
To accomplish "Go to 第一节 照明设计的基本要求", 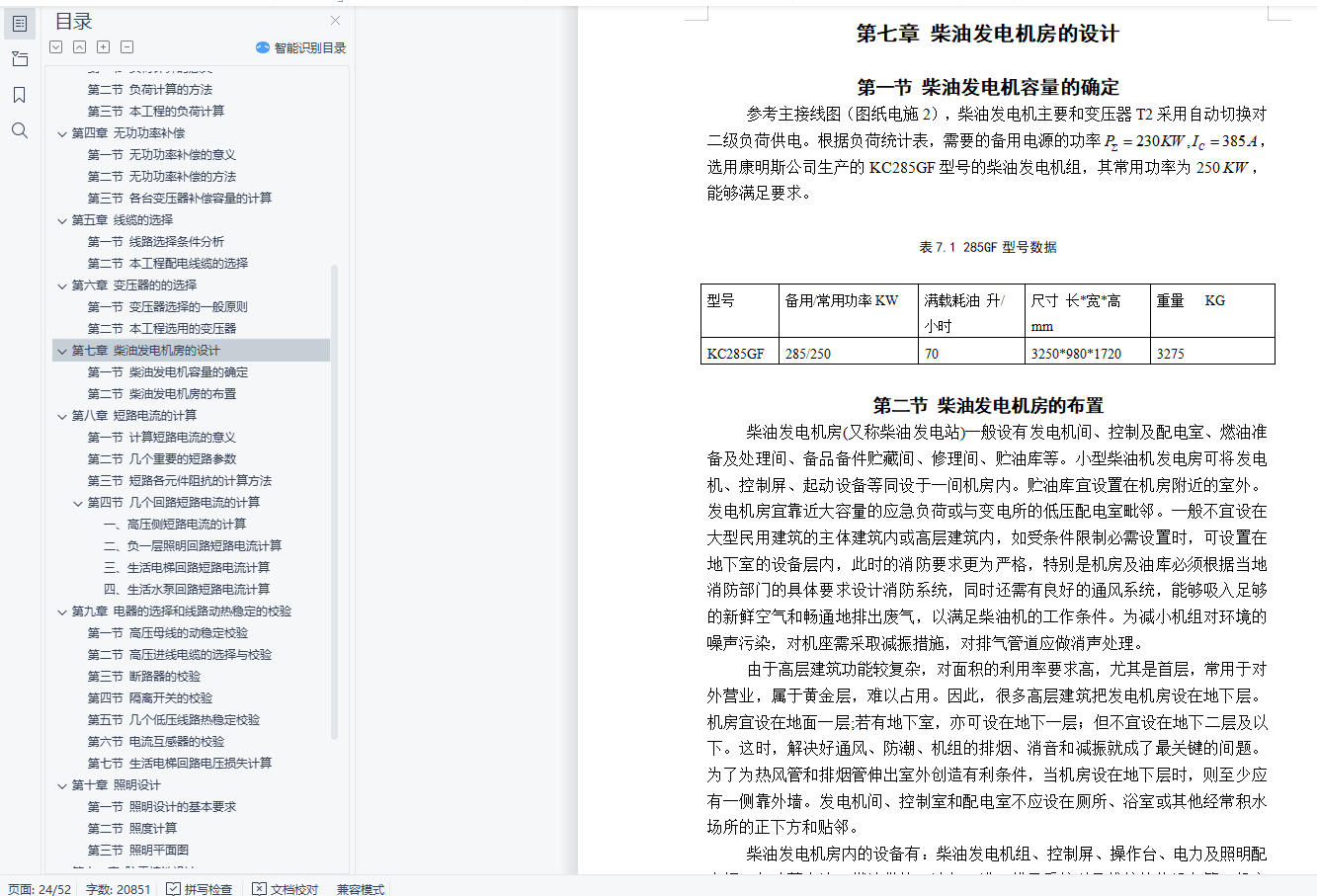I will tap(162, 807).
